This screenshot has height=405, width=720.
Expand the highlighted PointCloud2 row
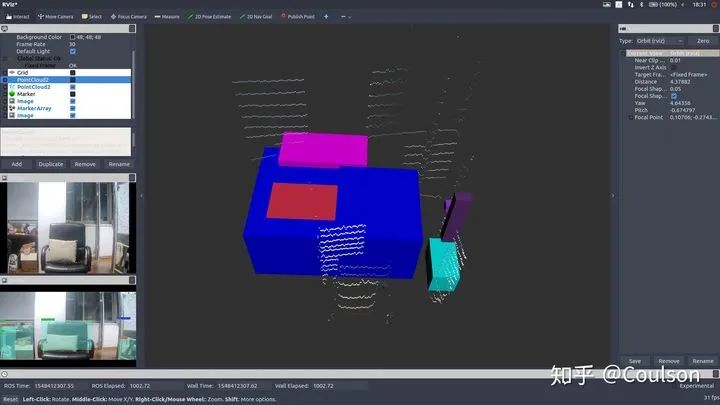[x=5, y=80]
